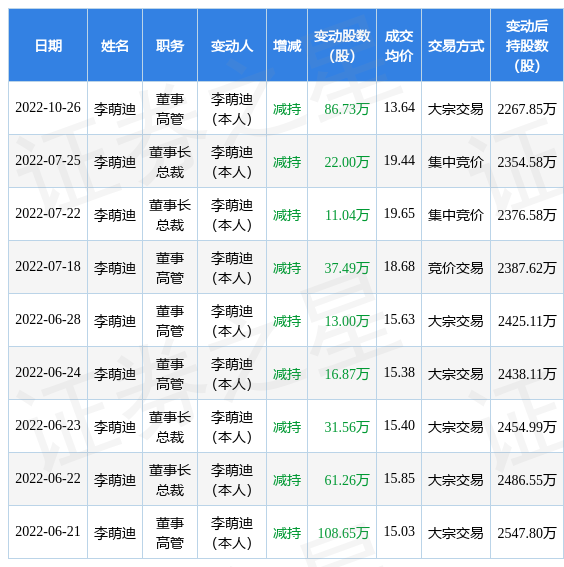Click the 职务 column header
Image resolution: width=564 pixels, height=567 pixels.
tap(170, 46)
